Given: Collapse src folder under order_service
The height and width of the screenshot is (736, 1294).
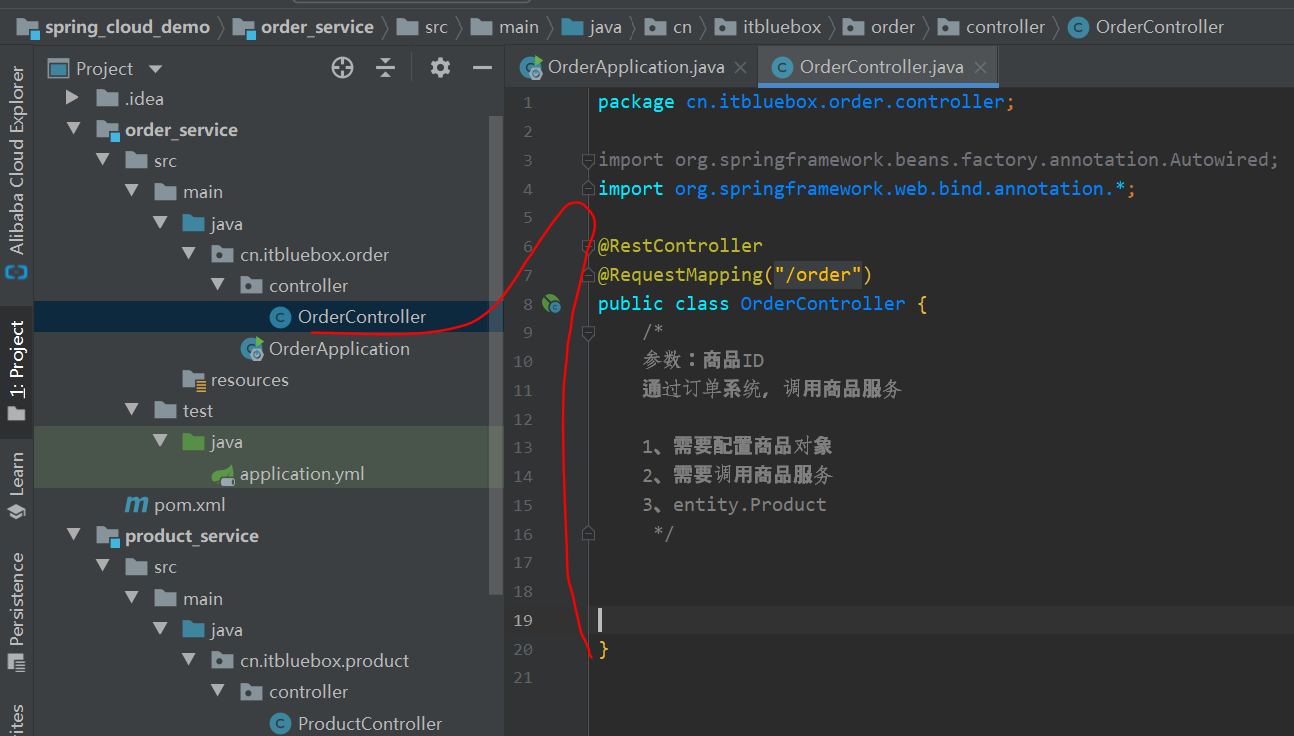Looking at the screenshot, I should pos(102,160).
